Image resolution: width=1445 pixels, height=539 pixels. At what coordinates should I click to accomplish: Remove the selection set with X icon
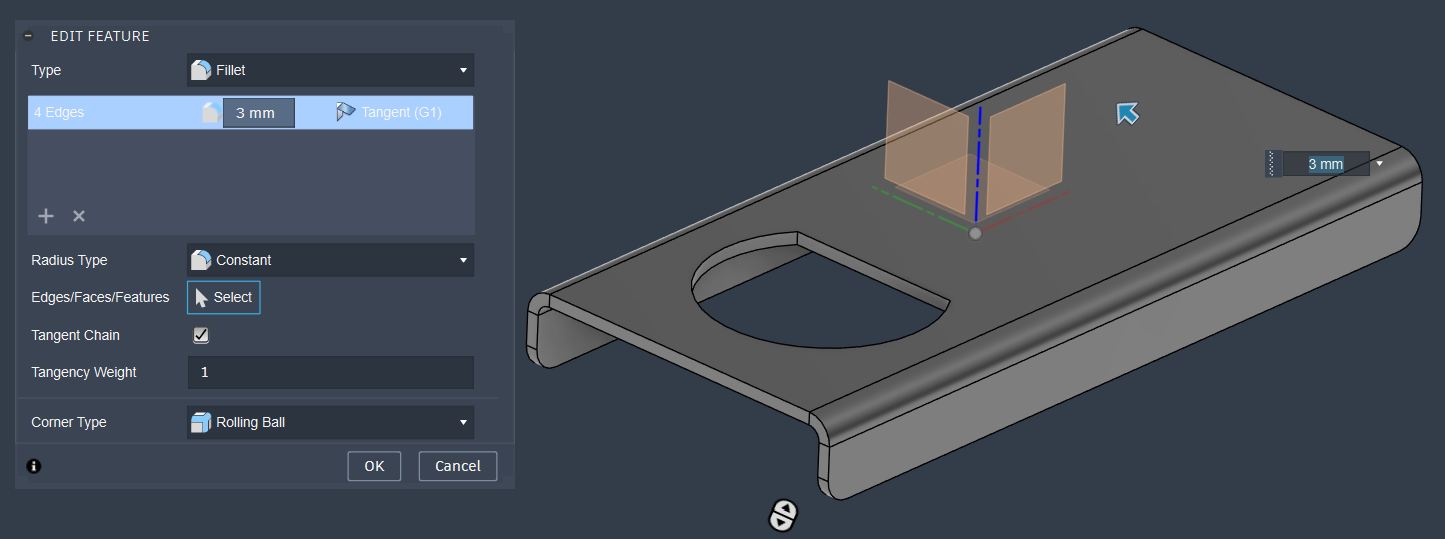pyautogui.click(x=79, y=216)
